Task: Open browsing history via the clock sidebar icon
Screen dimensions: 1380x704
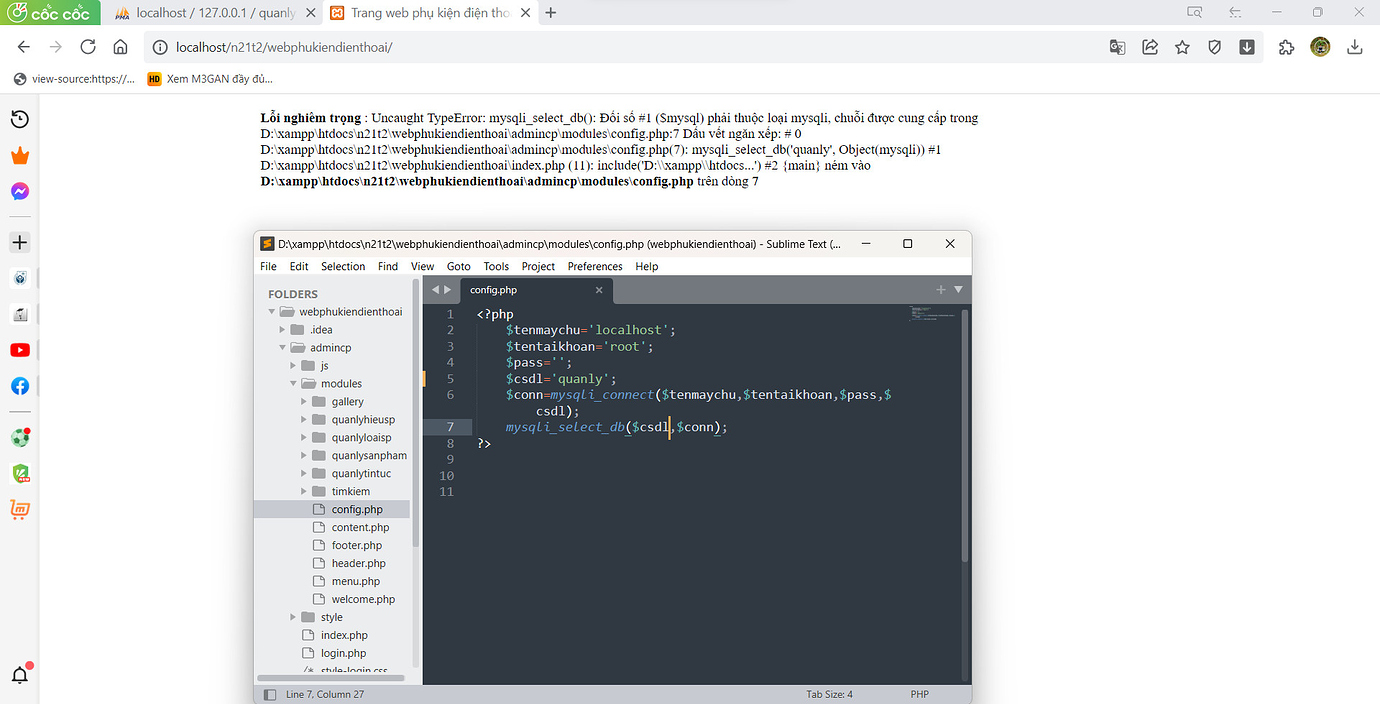Action: coord(19,119)
